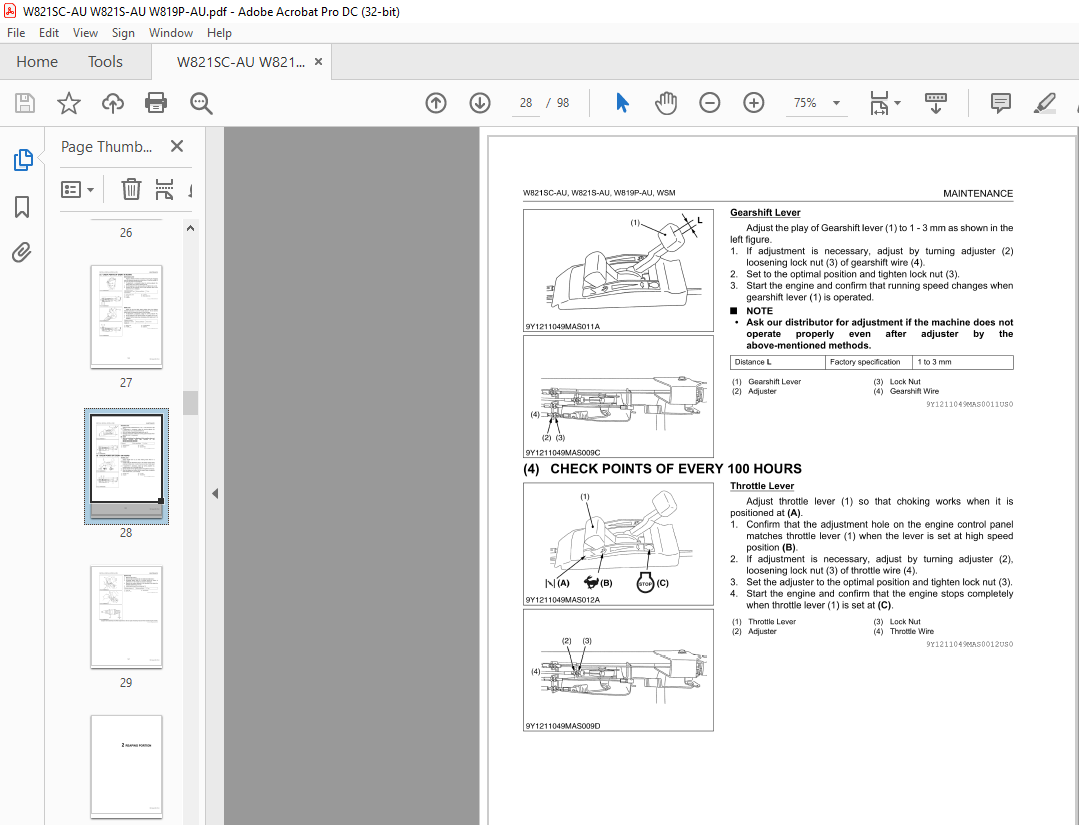Close the W821SC-AU document tab
Screen dimensions: 1079x825
[318, 62]
